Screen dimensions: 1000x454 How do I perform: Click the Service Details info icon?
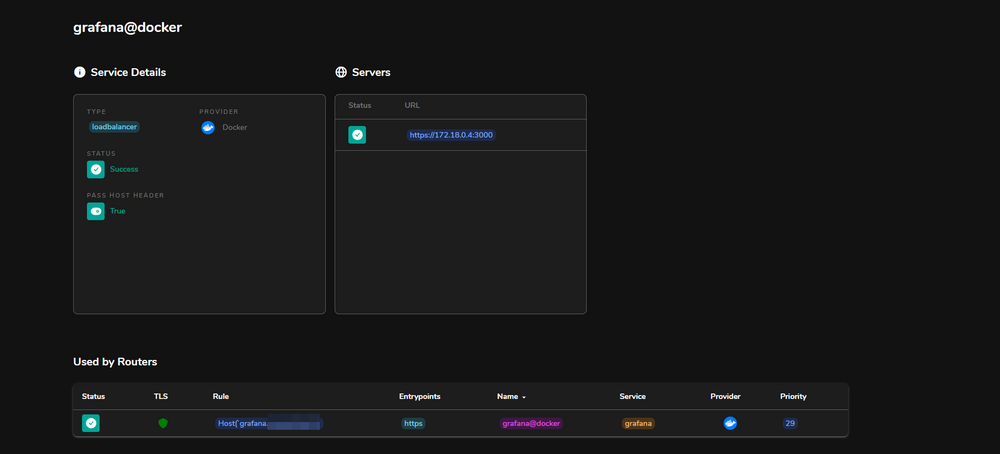click(x=80, y=72)
